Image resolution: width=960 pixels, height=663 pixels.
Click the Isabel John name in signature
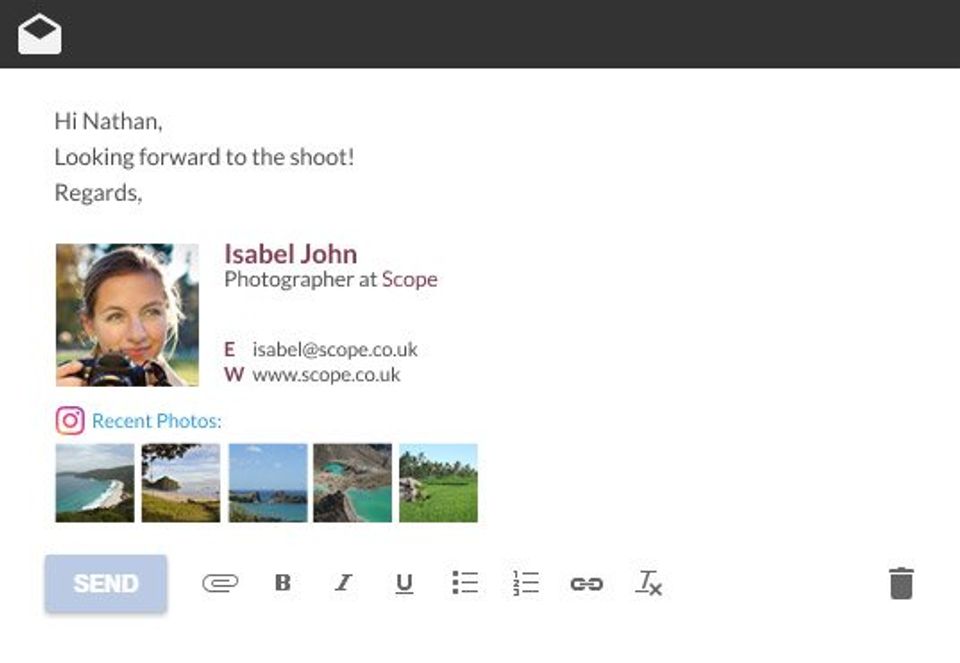[291, 254]
